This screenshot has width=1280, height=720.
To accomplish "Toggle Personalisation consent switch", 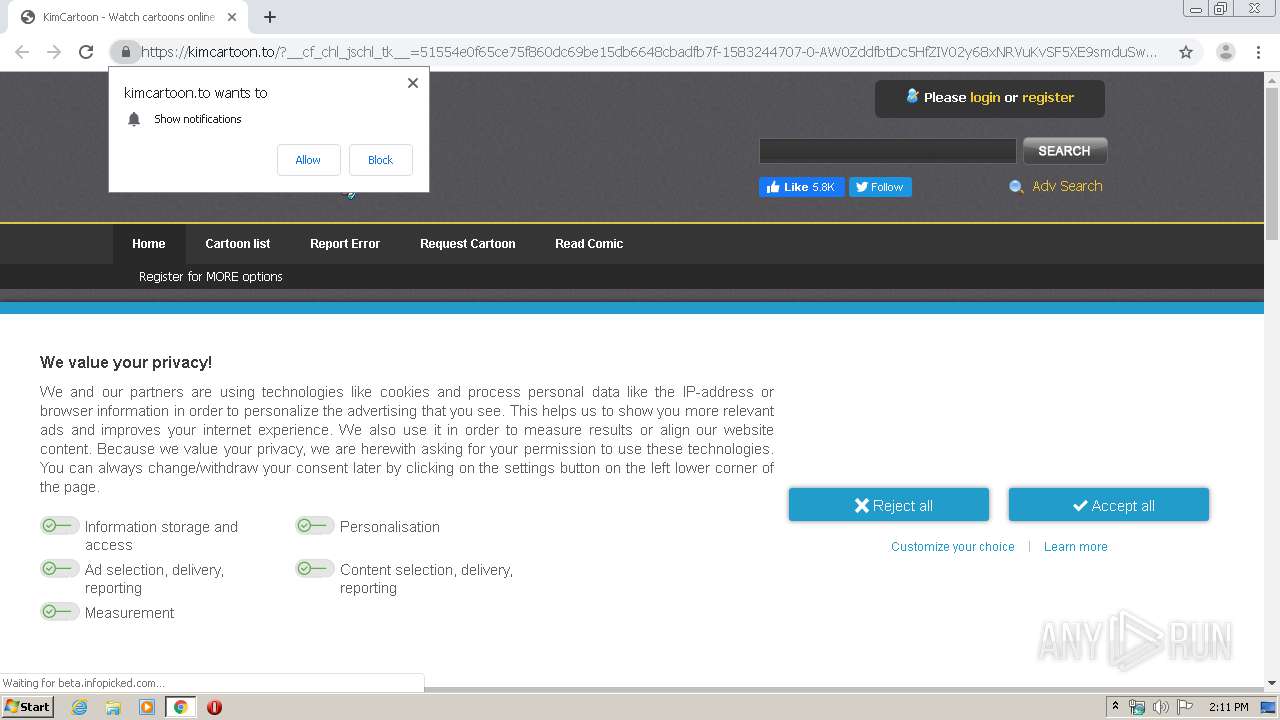I will tap(314, 525).
